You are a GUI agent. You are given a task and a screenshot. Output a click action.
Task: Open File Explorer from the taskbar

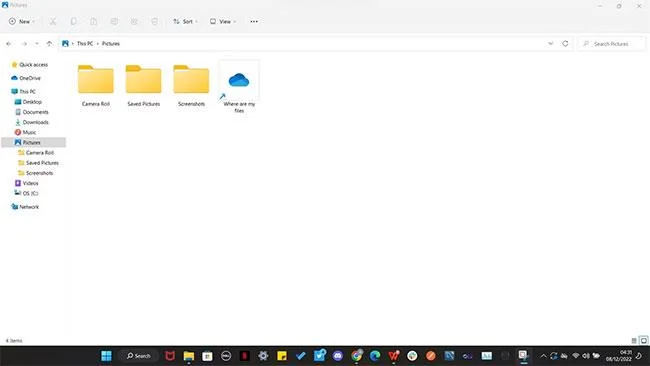tap(189, 356)
